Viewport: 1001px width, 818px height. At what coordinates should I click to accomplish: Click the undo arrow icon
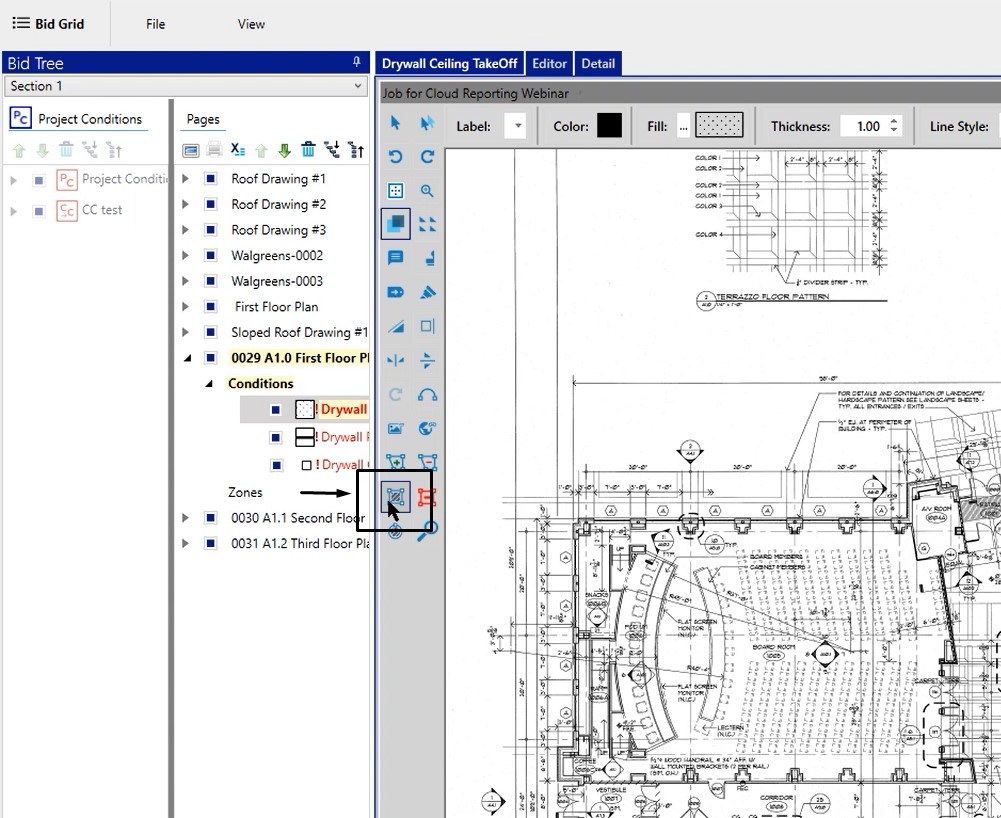(395, 157)
